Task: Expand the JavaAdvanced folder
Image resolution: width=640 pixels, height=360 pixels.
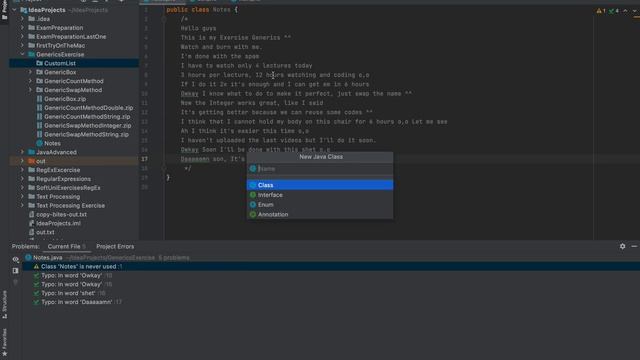Action: (x=22, y=152)
